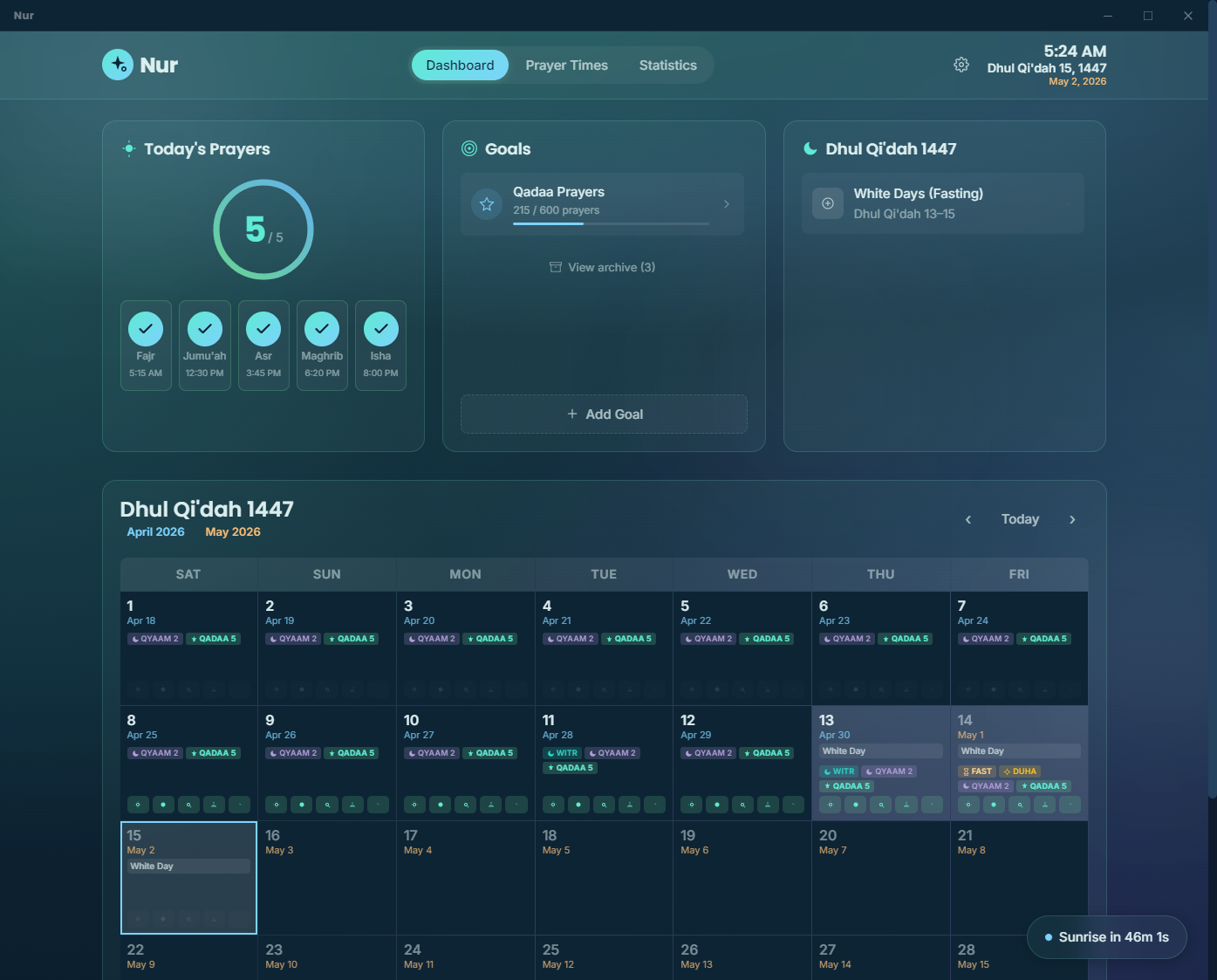1217x980 pixels.
Task: Open View archive (3) link
Action: click(603, 267)
